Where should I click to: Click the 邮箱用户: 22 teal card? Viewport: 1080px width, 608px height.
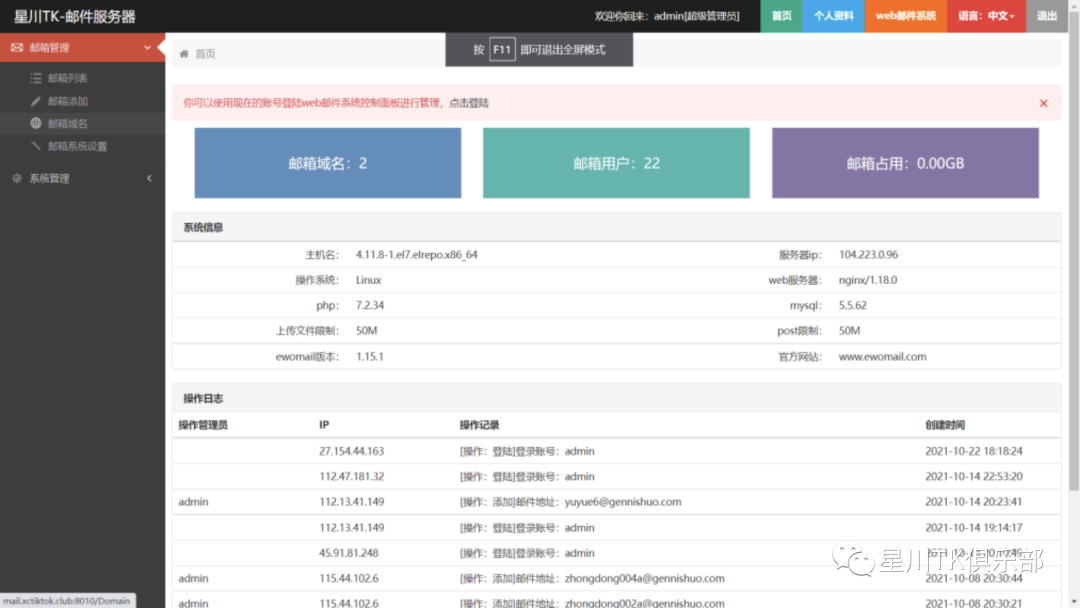tap(616, 163)
